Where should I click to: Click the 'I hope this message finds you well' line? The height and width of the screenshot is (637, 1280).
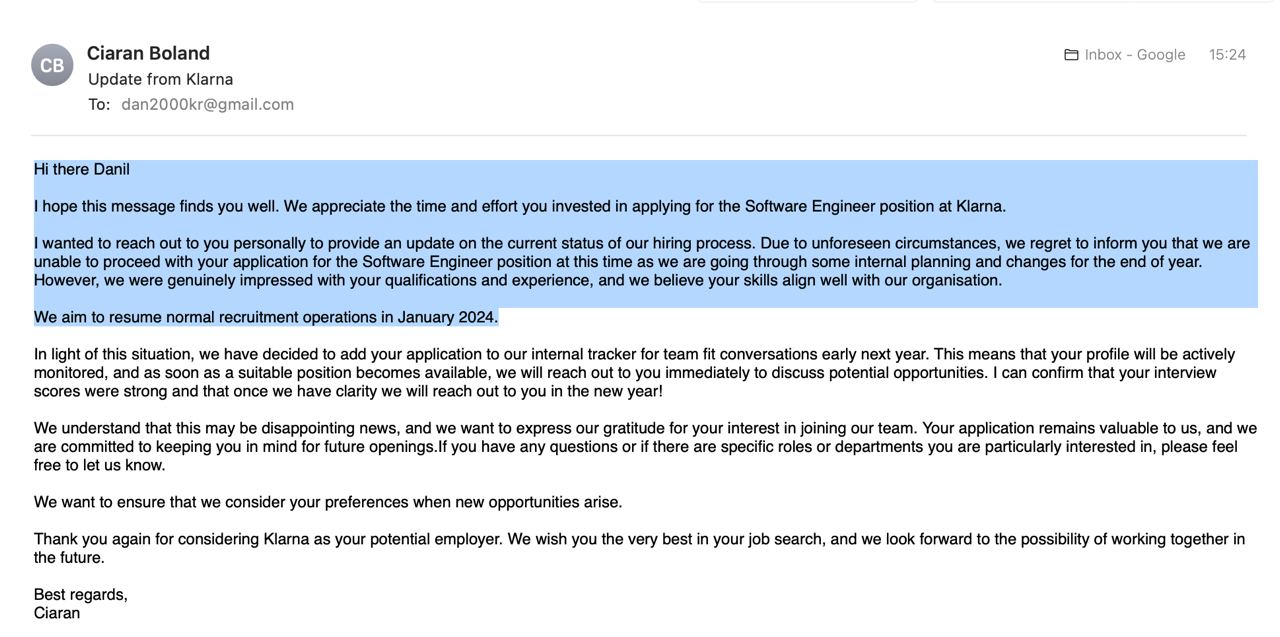pos(520,206)
